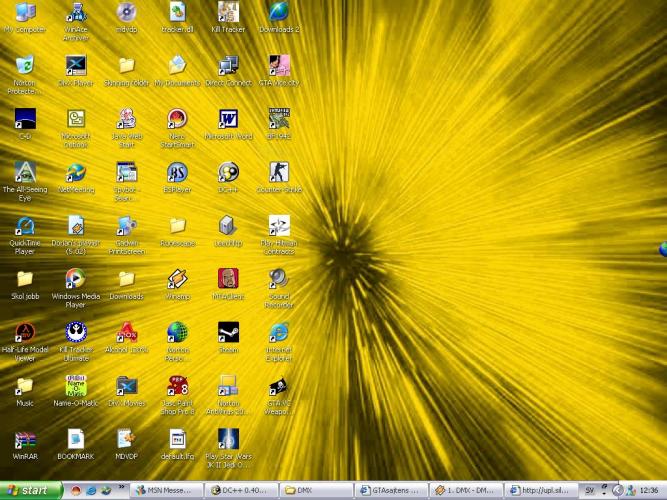Open the BSPlayer shortcut

pyautogui.click(x=177, y=173)
